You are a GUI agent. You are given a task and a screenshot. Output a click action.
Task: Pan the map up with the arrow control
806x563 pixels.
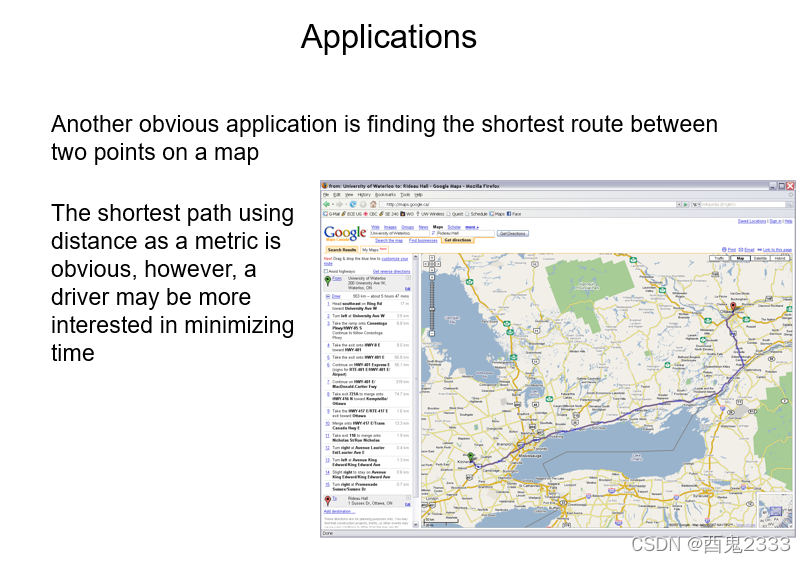[432, 258]
